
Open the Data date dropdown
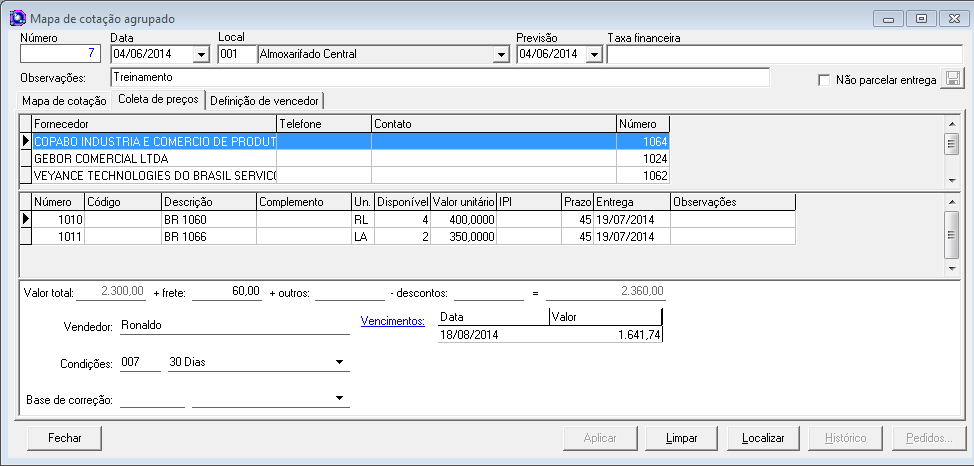point(200,54)
